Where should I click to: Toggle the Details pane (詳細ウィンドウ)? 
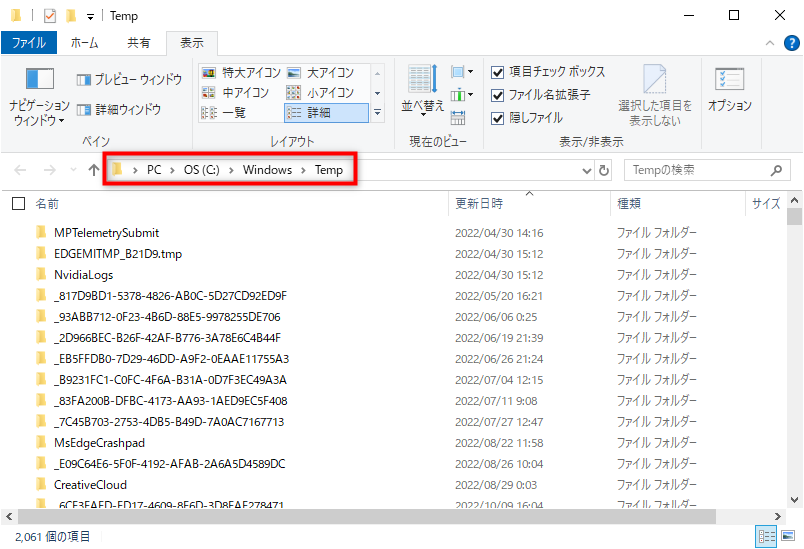pyautogui.click(x=119, y=109)
